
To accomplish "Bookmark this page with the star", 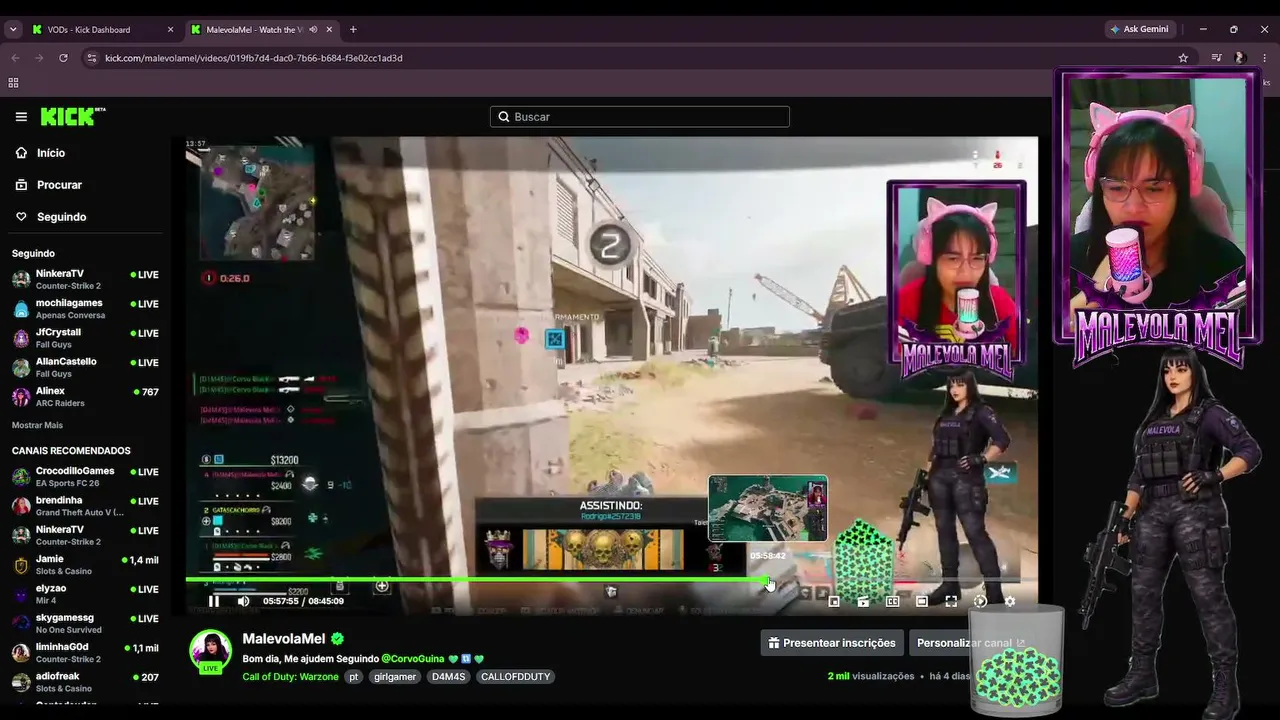I will click(x=1183, y=58).
